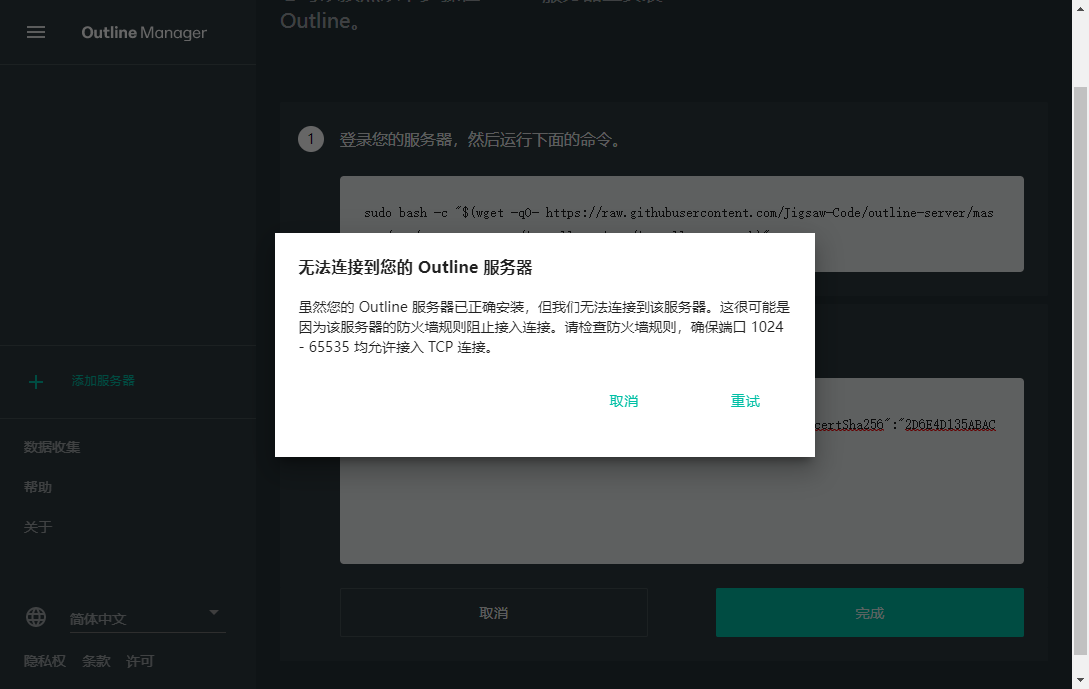Viewport: 1089px width, 689px height.
Task: Select 添加服务器 in sidebar
Action: coord(103,381)
